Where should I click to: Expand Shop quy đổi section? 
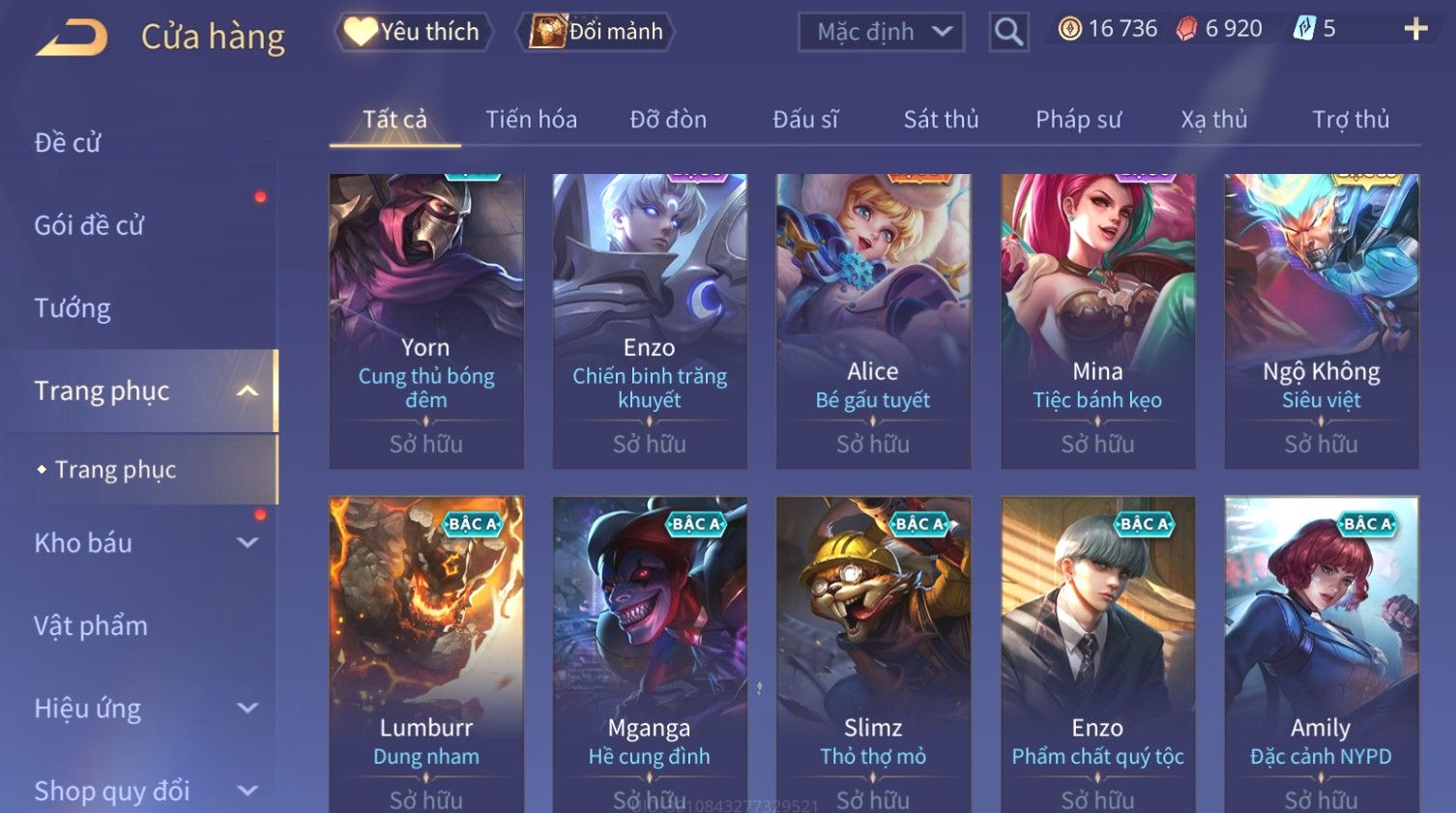tap(248, 791)
